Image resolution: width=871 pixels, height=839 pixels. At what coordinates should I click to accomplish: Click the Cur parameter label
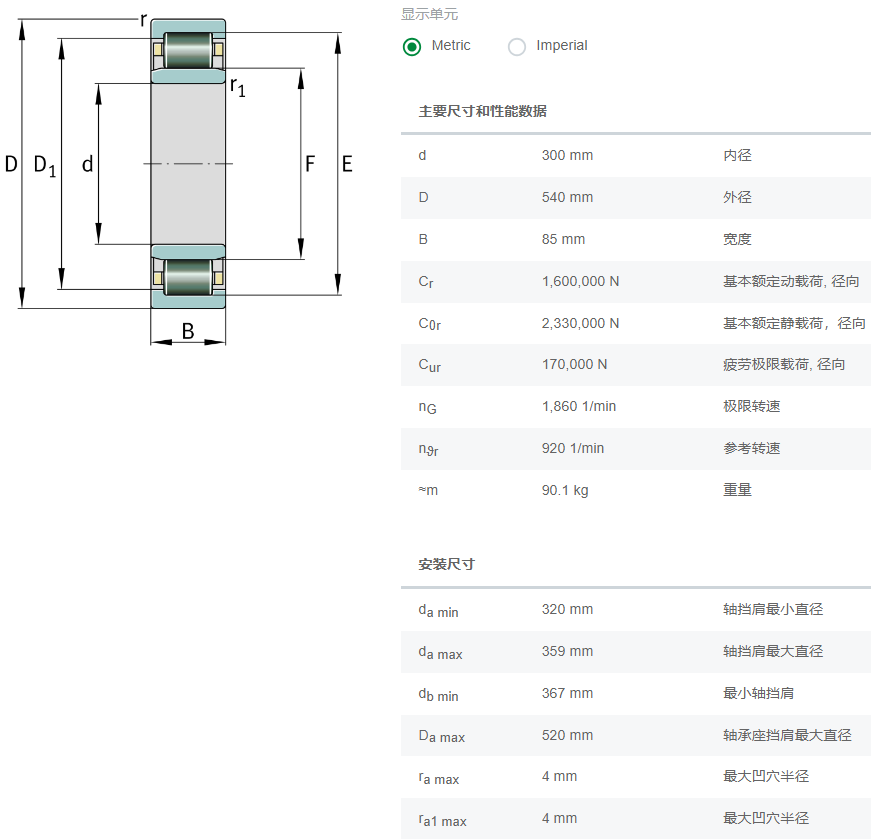tap(429, 366)
